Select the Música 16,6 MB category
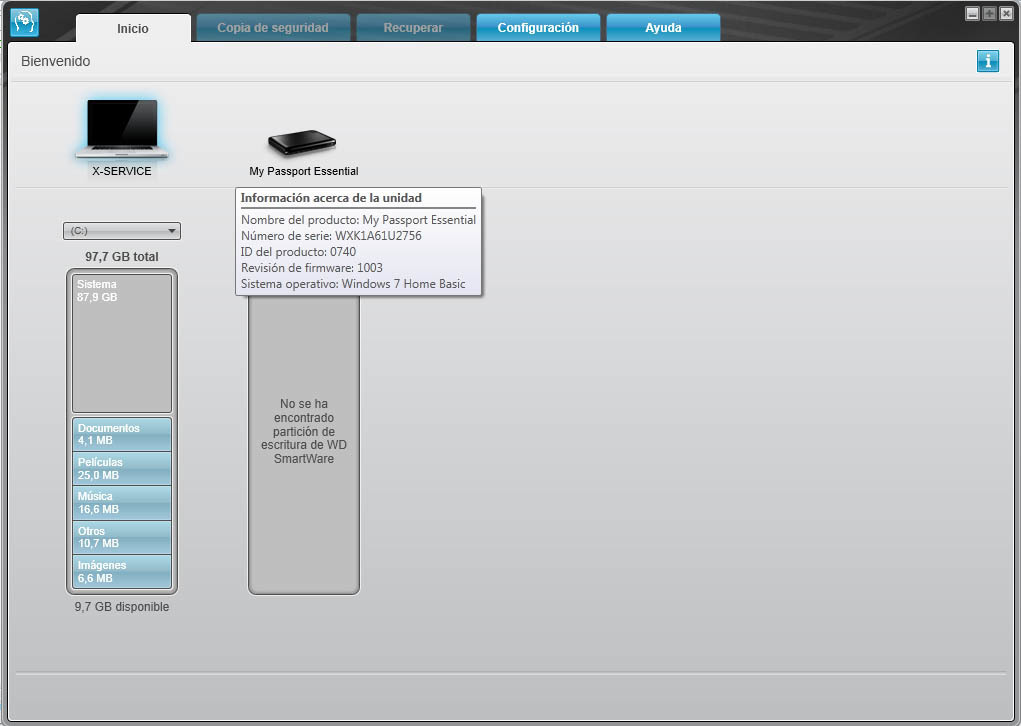Image resolution: width=1021 pixels, height=726 pixels. tap(122, 503)
